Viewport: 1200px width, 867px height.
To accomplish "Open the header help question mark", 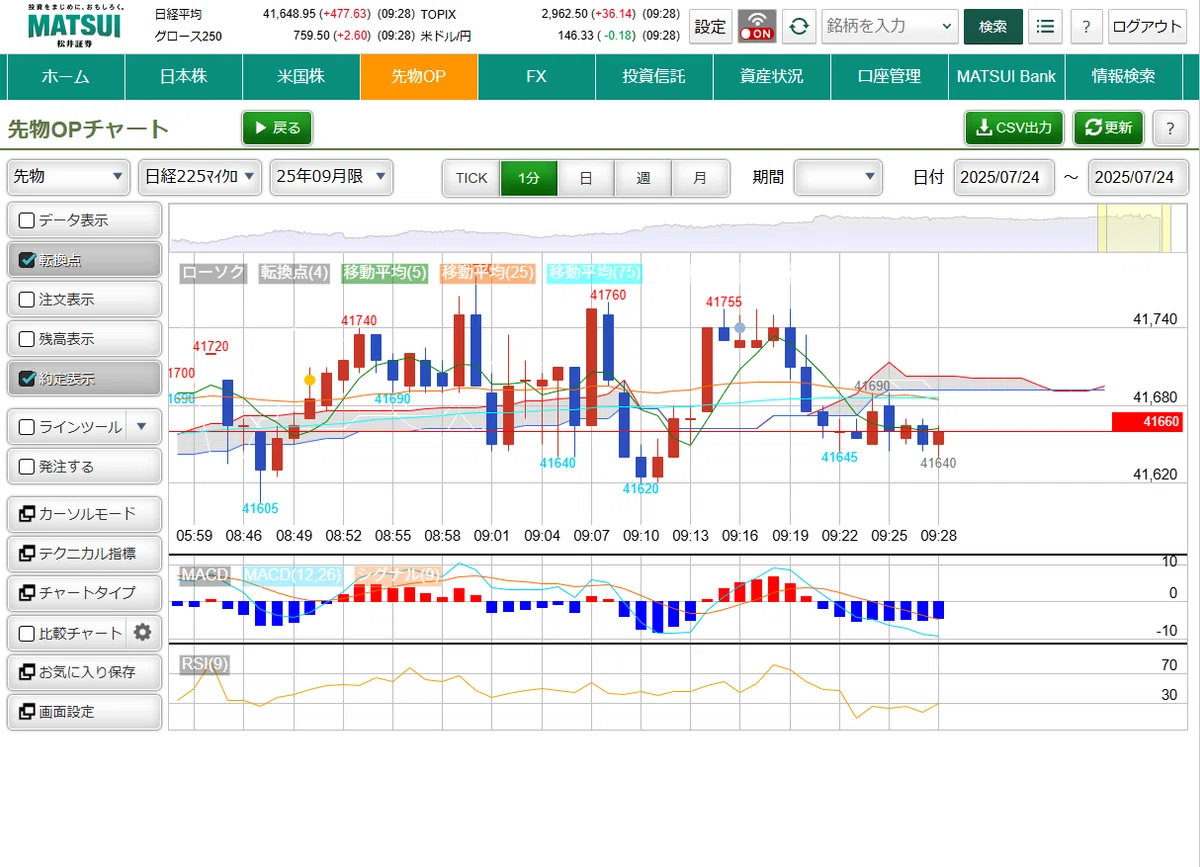I will pyautogui.click(x=1086, y=27).
